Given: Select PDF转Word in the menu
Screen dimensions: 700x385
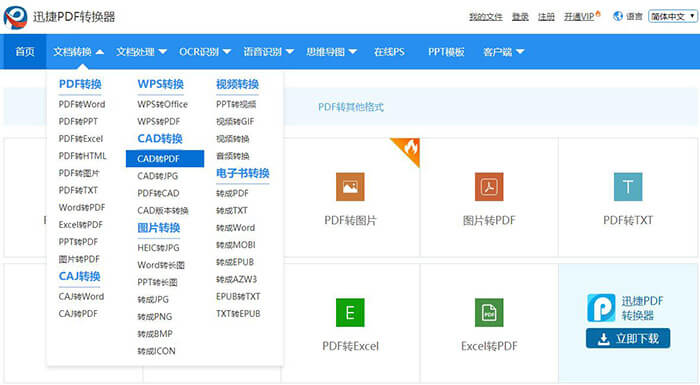Looking at the screenshot, I should pos(82,105).
